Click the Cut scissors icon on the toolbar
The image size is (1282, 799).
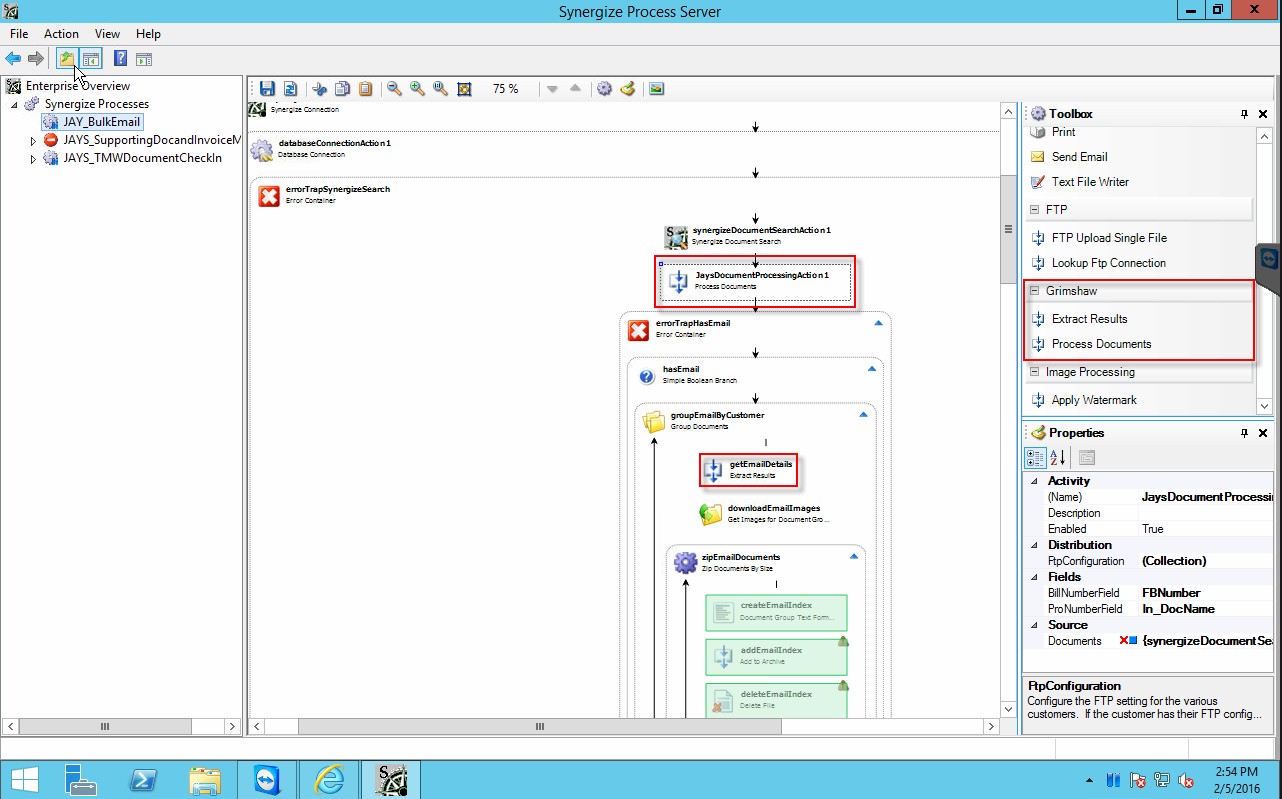pos(320,89)
